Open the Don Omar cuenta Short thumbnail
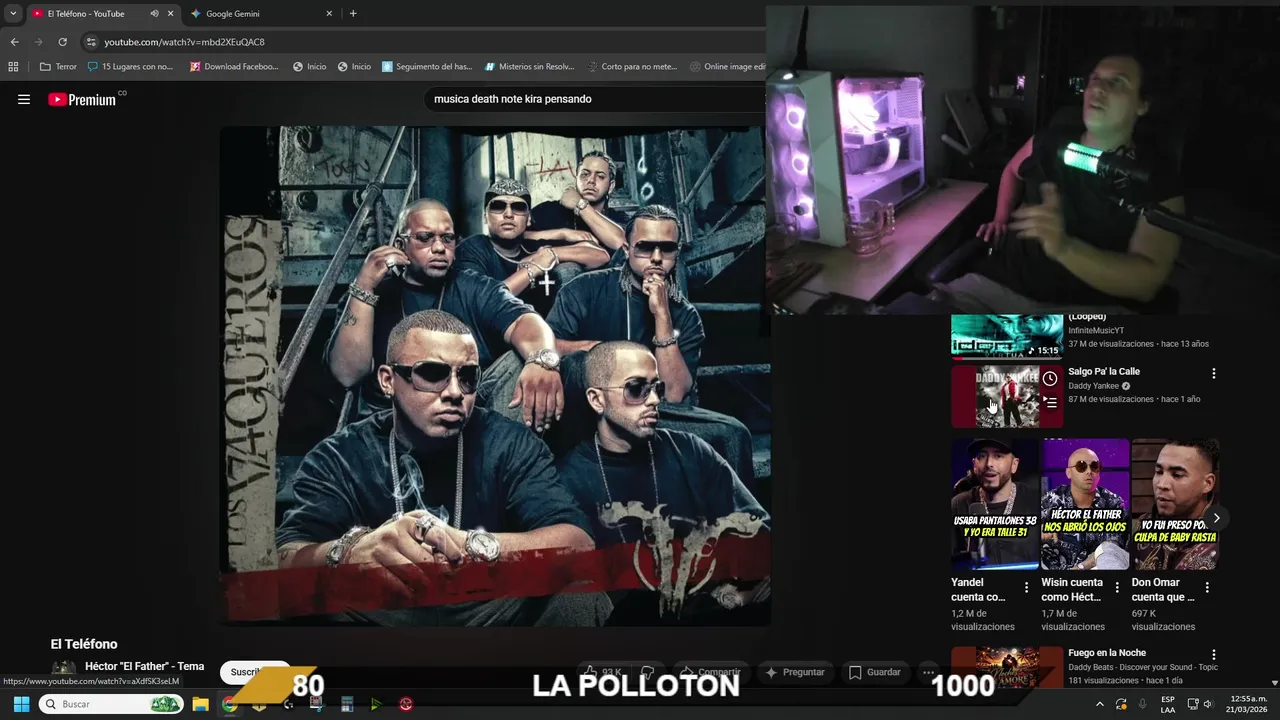The width and height of the screenshot is (1280, 720). pyautogui.click(x=1175, y=504)
